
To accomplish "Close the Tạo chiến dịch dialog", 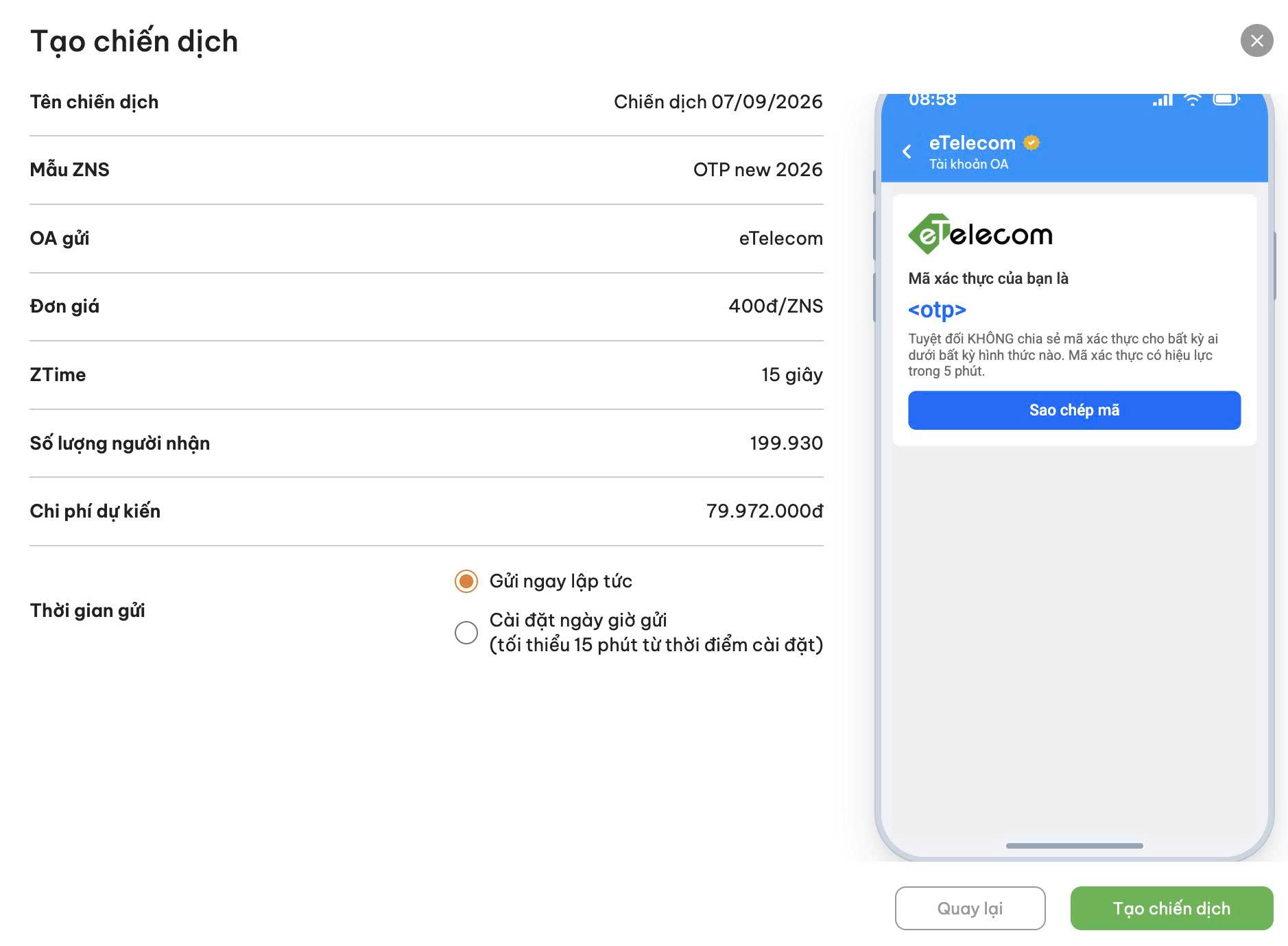I will pyautogui.click(x=1256, y=40).
